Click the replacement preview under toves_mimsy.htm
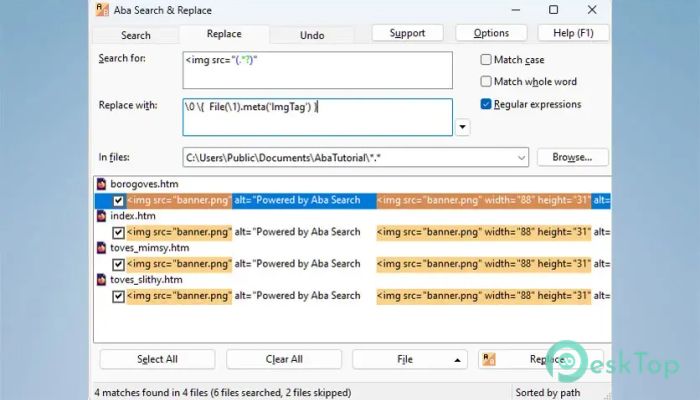This screenshot has width=700, height=400. (x=484, y=264)
